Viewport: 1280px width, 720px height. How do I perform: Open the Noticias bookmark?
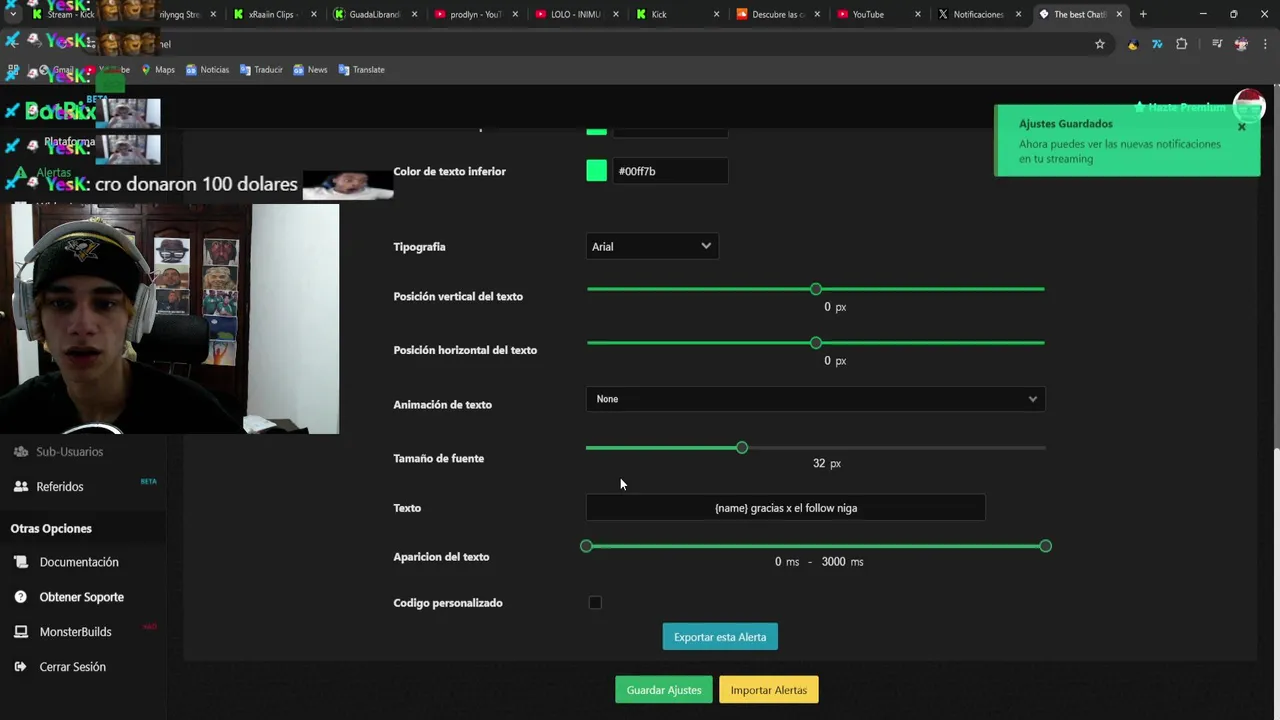207,70
